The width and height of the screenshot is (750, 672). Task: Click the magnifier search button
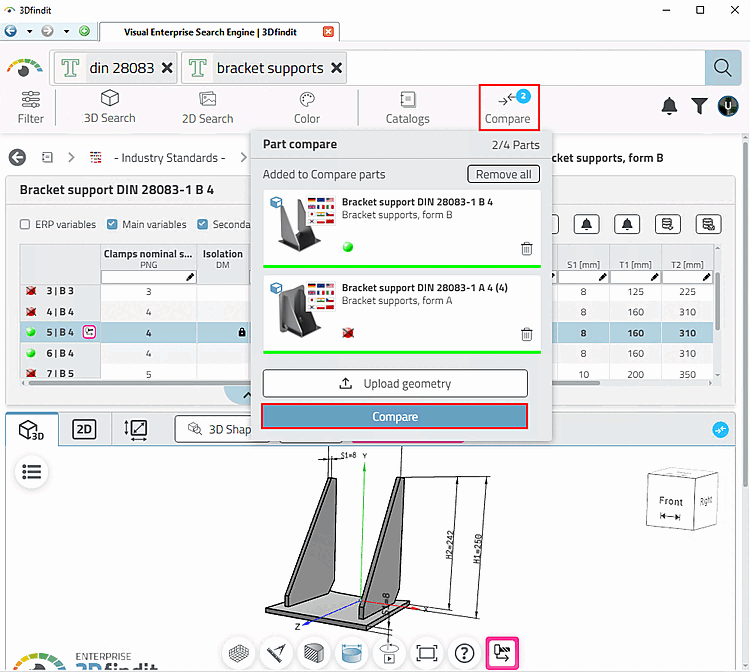721,68
